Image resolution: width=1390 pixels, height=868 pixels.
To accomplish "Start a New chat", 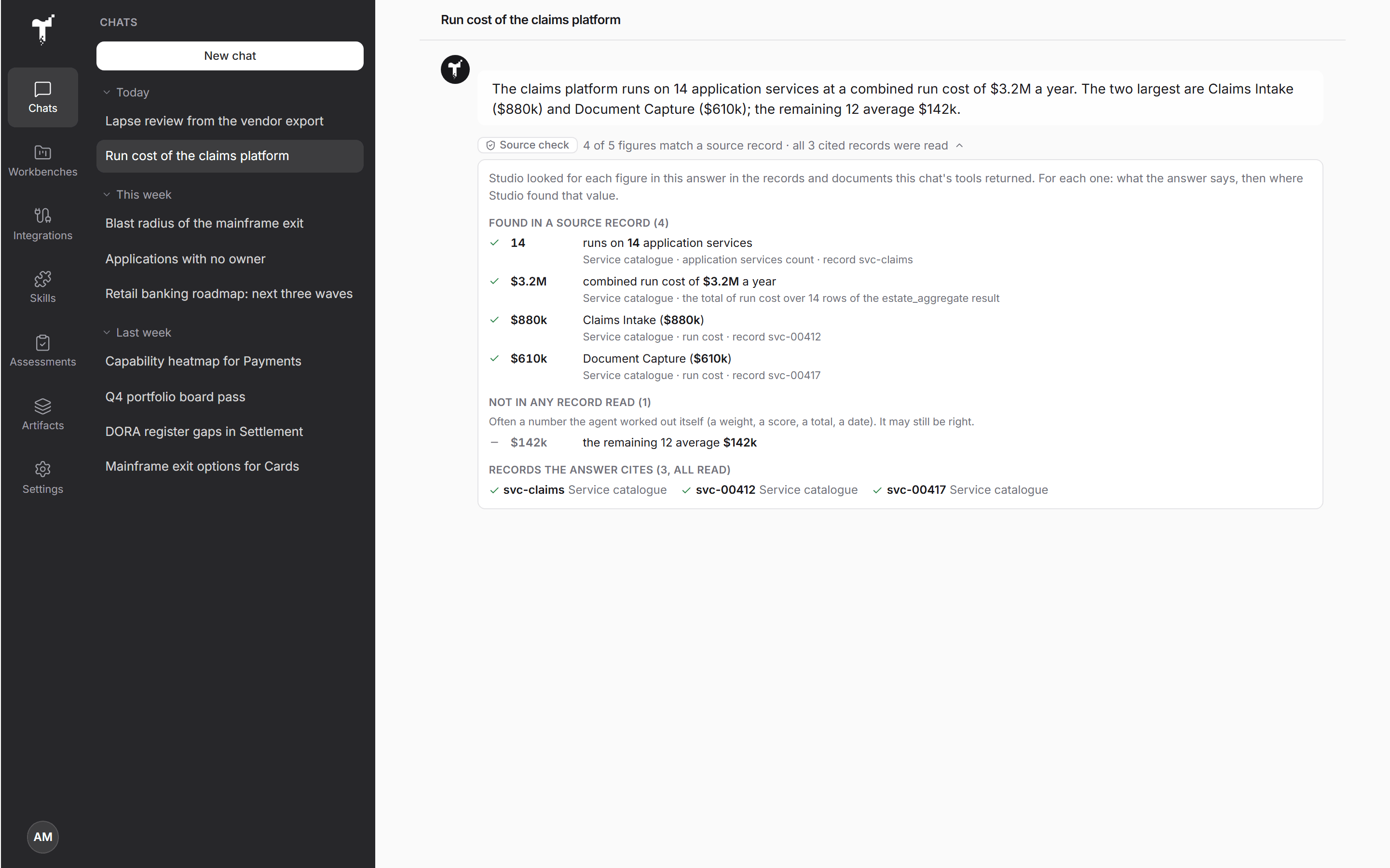I will pos(230,55).
